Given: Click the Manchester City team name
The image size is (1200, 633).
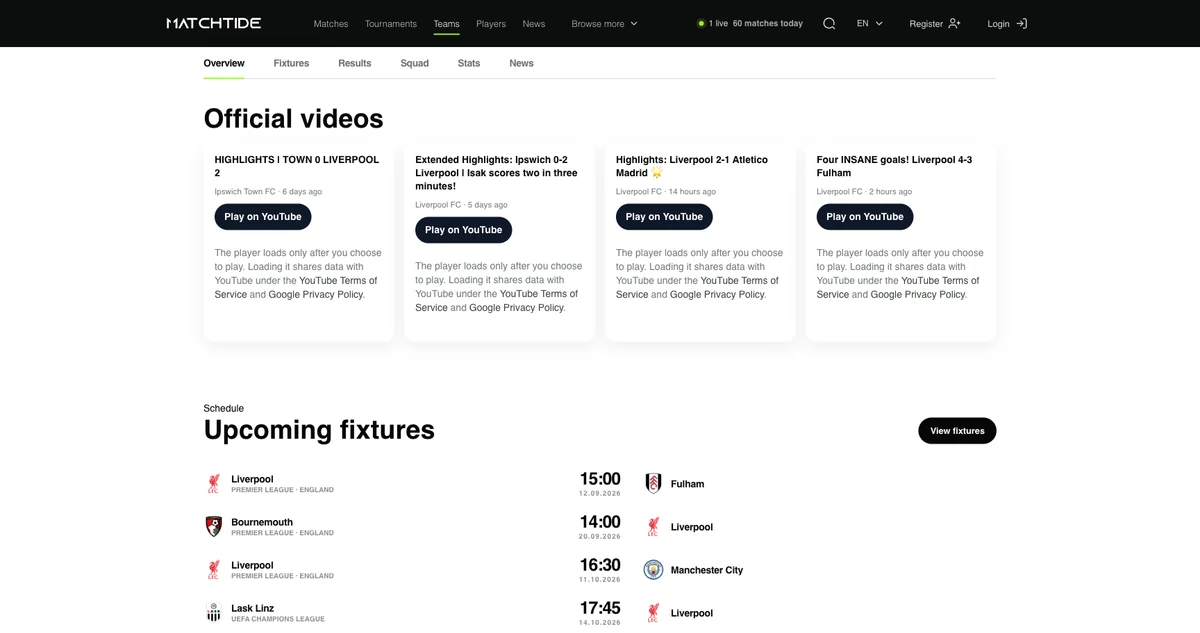Looking at the screenshot, I should coord(707,570).
